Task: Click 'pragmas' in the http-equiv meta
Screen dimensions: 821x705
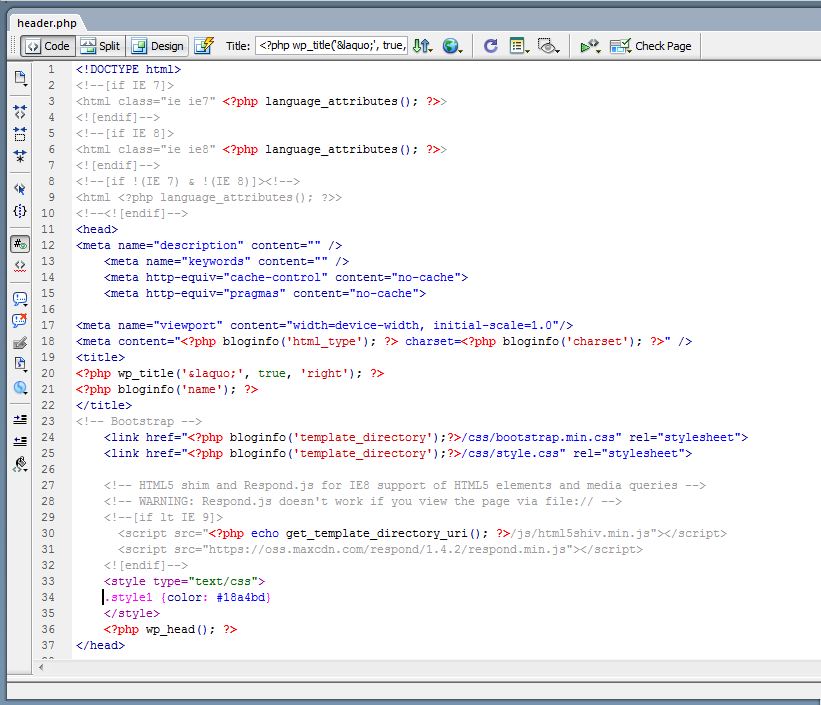Action: click(x=254, y=293)
